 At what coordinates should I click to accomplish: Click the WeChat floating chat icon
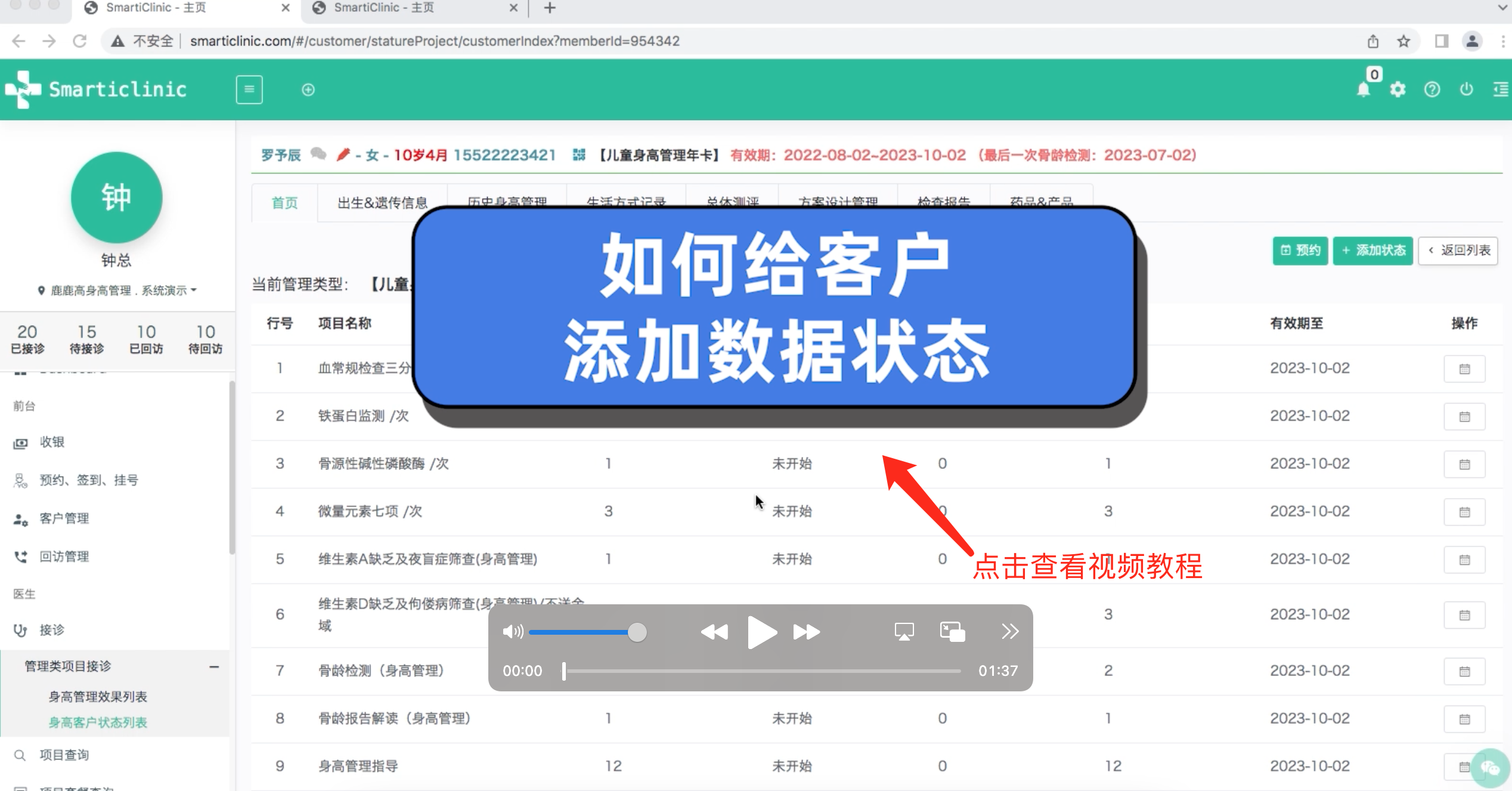(x=1491, y=768)
